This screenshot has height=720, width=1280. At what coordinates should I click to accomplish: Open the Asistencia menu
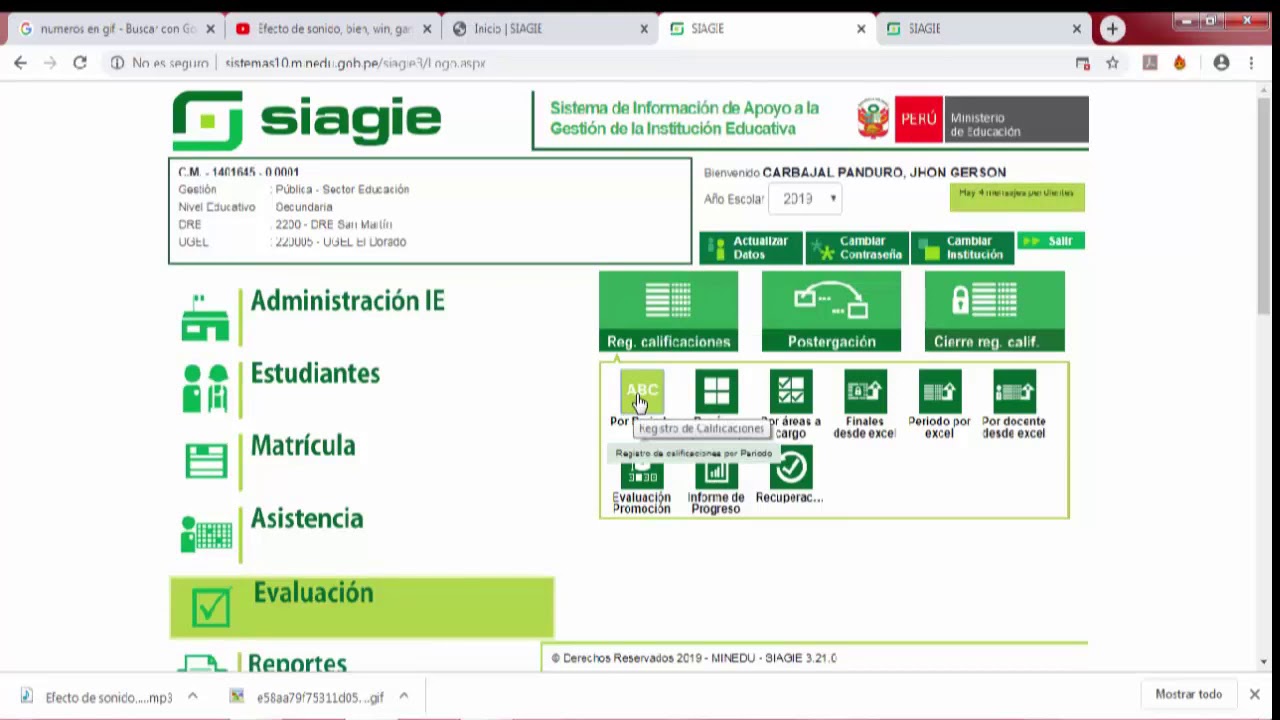[307, 518]
